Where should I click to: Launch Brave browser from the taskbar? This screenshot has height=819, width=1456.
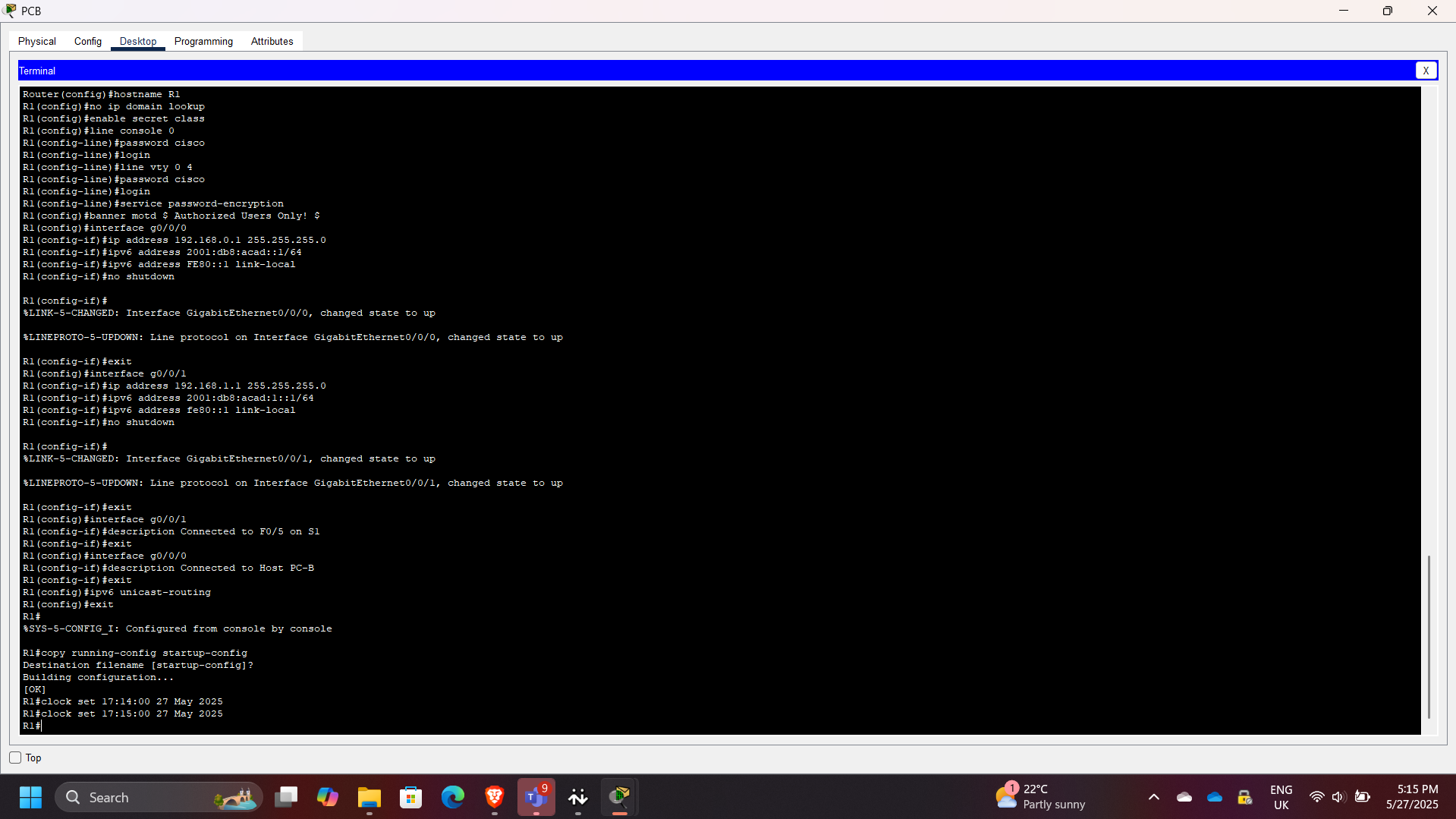click(494, 797)
